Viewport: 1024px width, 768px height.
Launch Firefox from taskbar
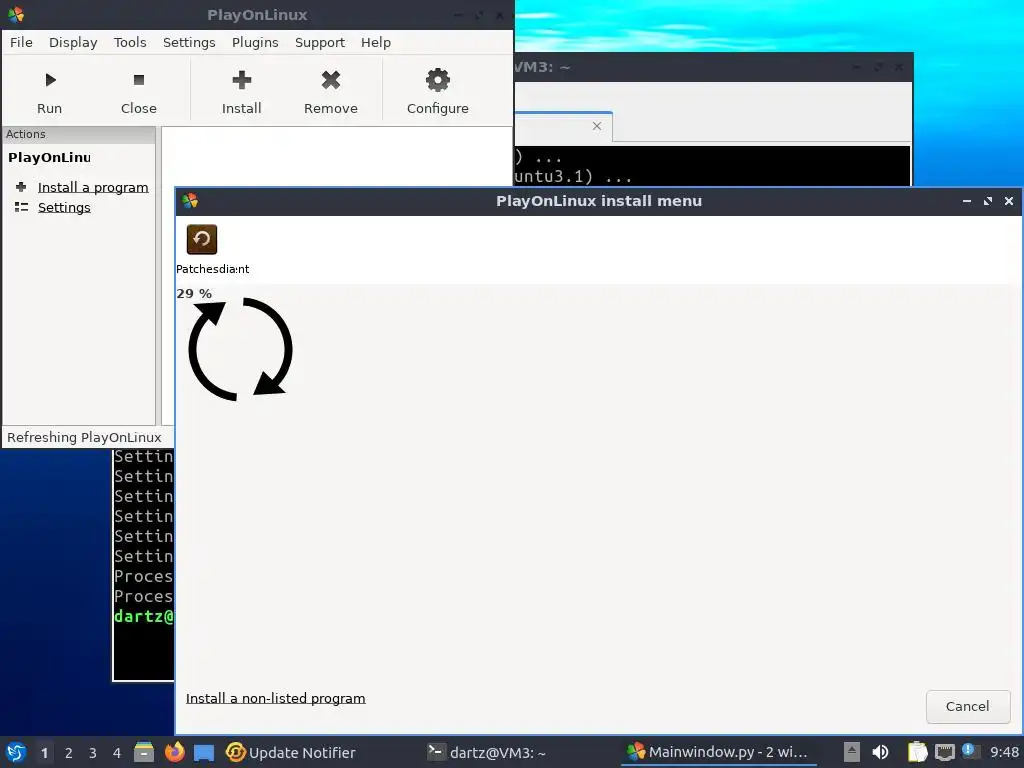pyautogui.click(x=174, y=752)
